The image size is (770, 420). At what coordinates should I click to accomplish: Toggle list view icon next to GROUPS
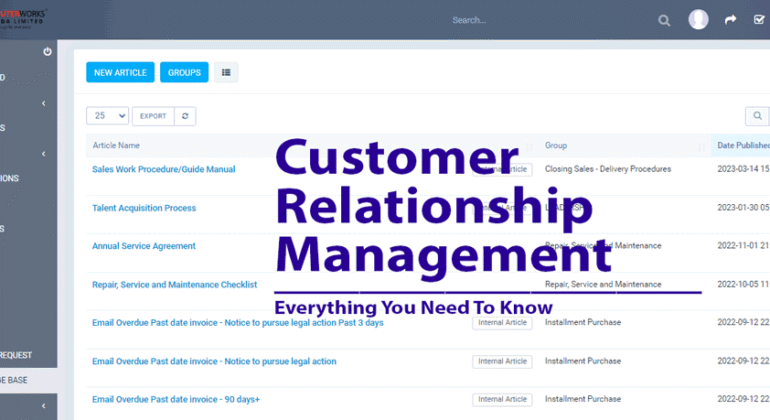pos(226,72)
